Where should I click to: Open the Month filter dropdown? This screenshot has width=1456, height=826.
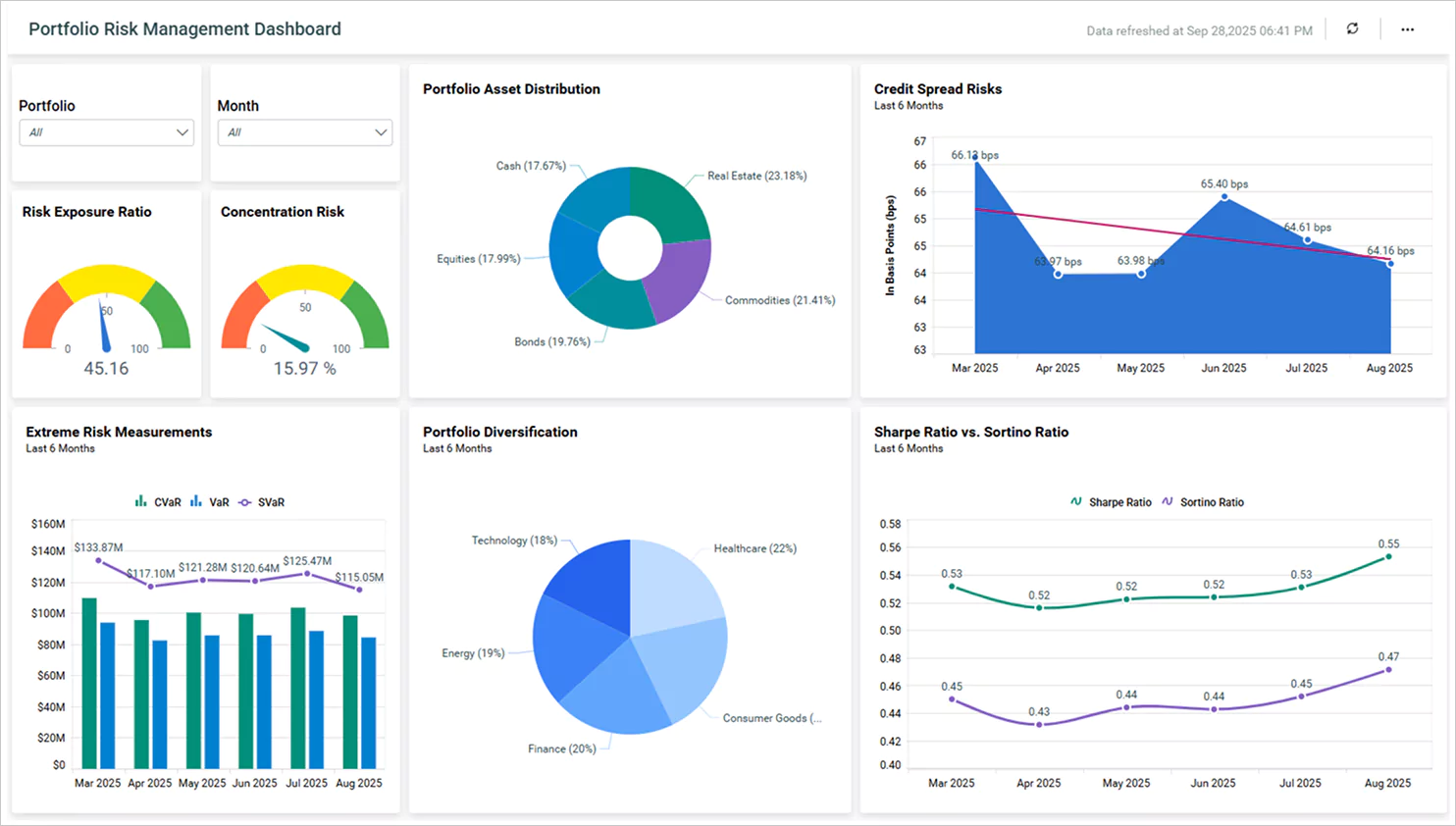coord(304,131)
